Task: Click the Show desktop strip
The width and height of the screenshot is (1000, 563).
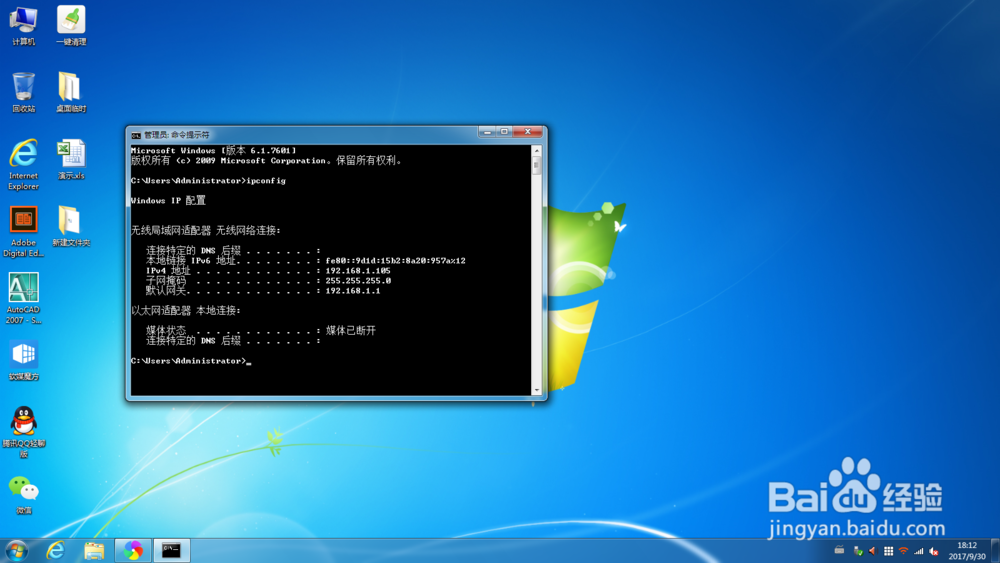Action: pyautogui.click(x=995, y=550)
